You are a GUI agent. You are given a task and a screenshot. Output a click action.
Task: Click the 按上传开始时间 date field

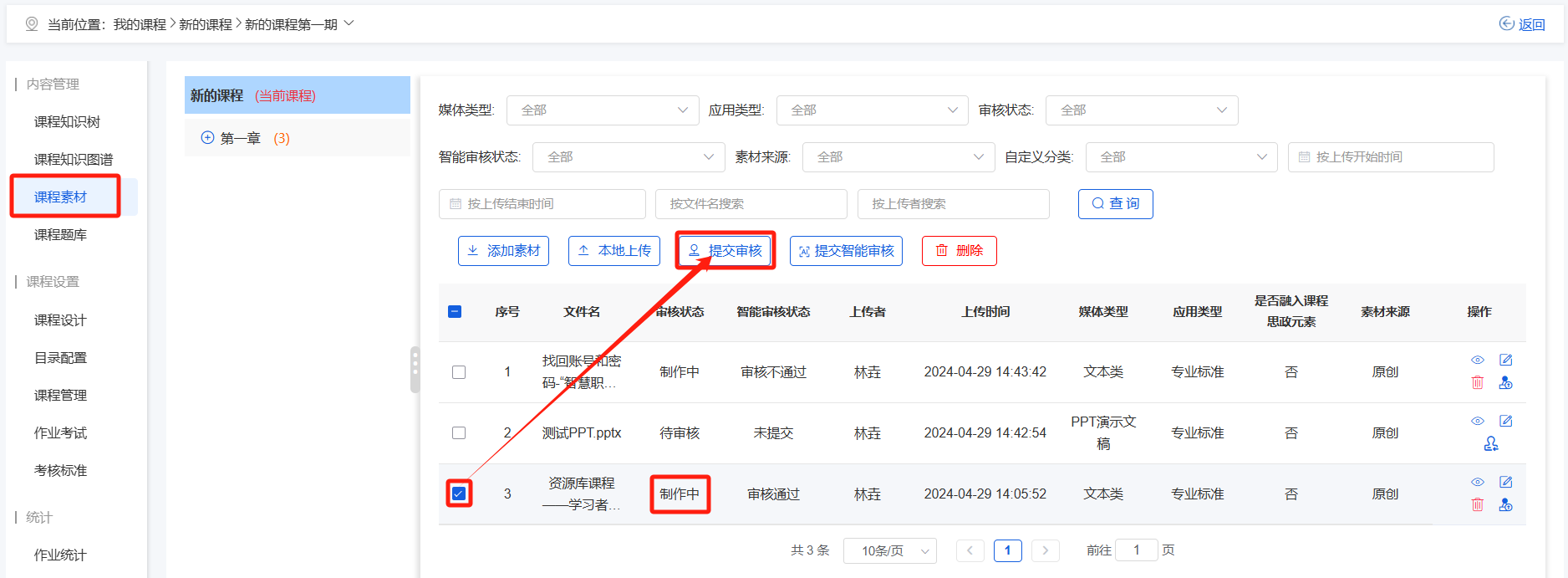1391,157
